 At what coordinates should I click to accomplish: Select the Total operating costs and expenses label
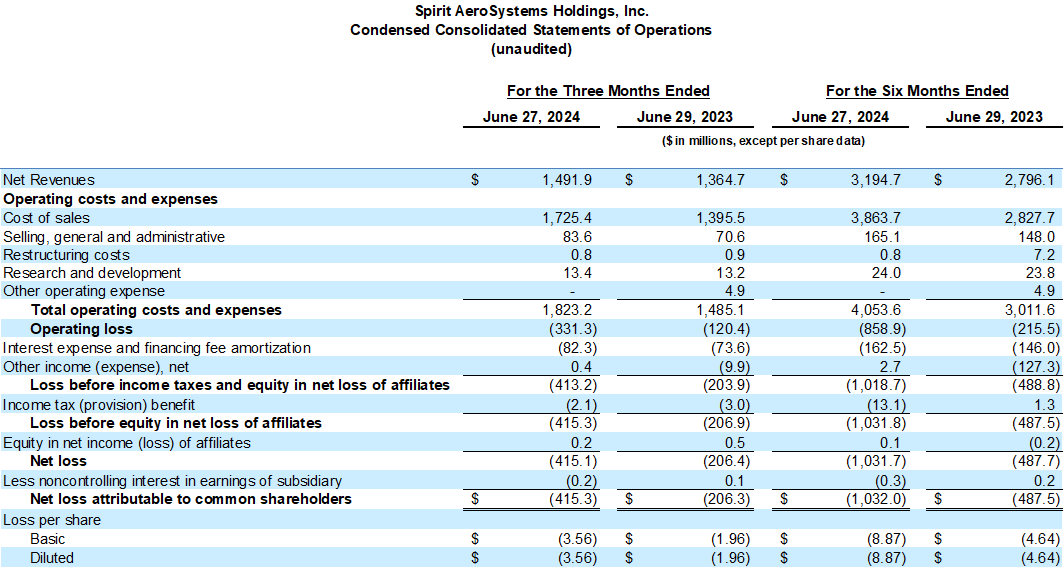pyautogui.click(x=156, y=310)
